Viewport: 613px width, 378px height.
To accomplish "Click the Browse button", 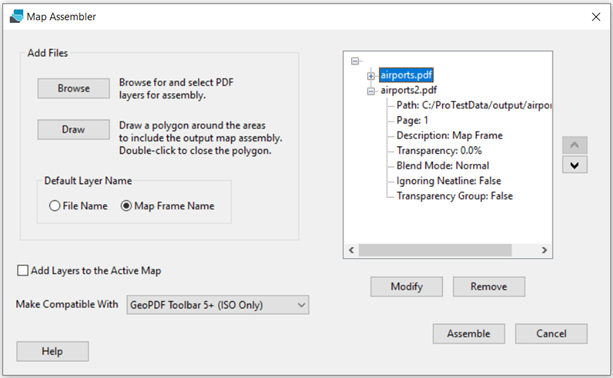I will click(x=73, y=88).
